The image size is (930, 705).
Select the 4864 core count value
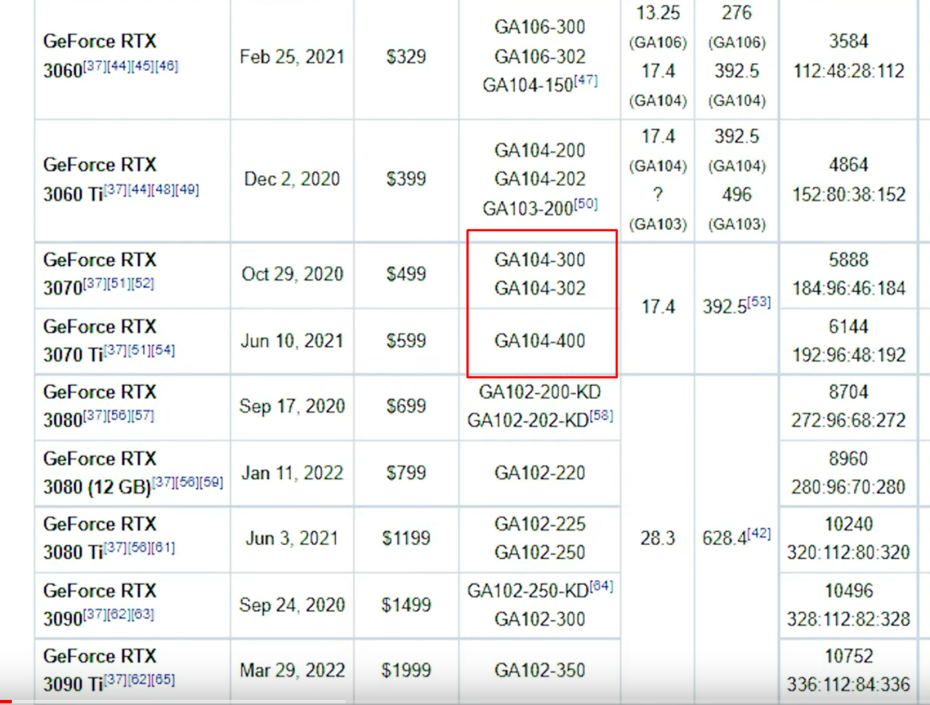click(x=849, y=165)
